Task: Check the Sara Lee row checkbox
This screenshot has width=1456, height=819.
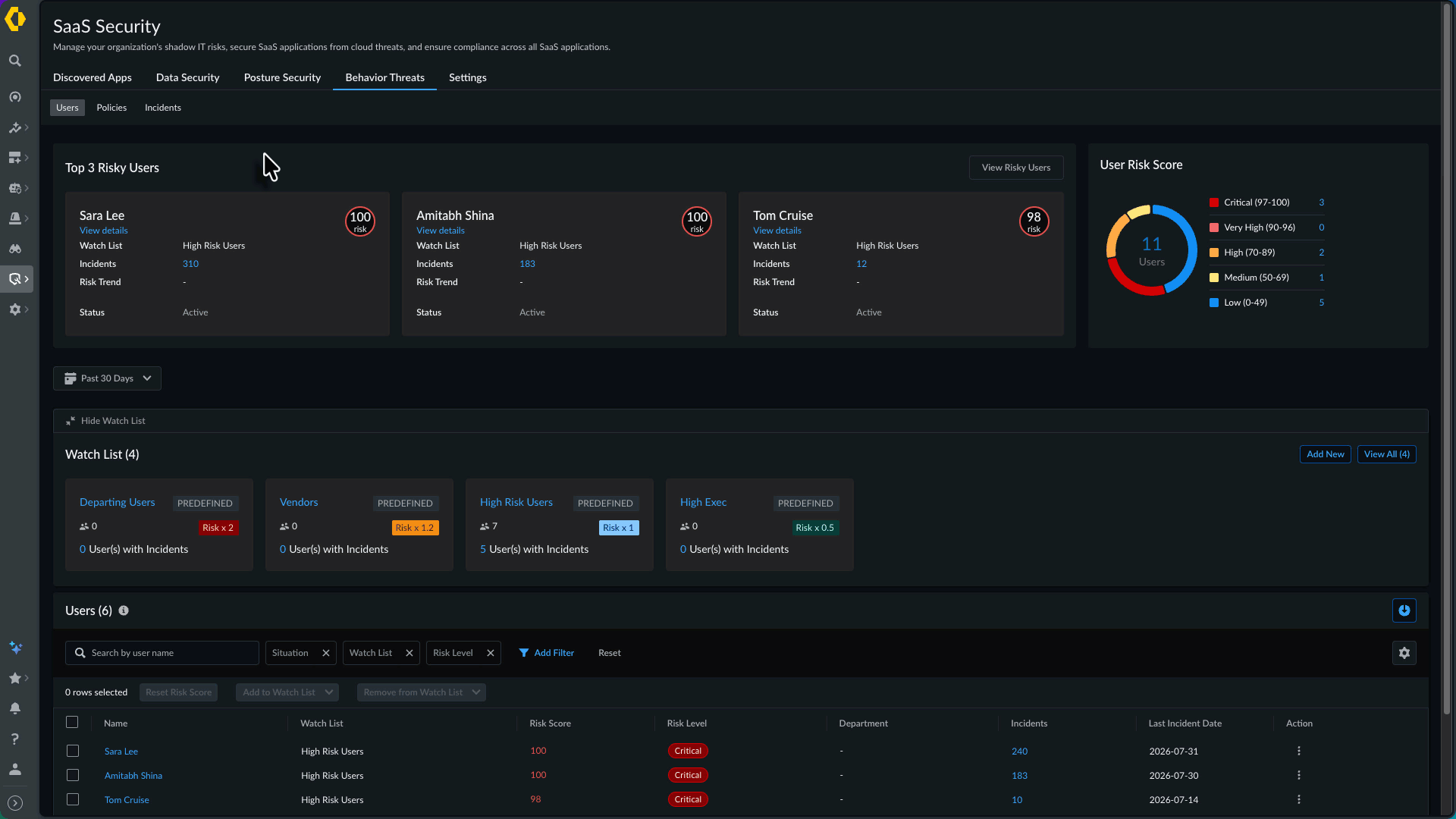Action: click(x=73, y=751)
